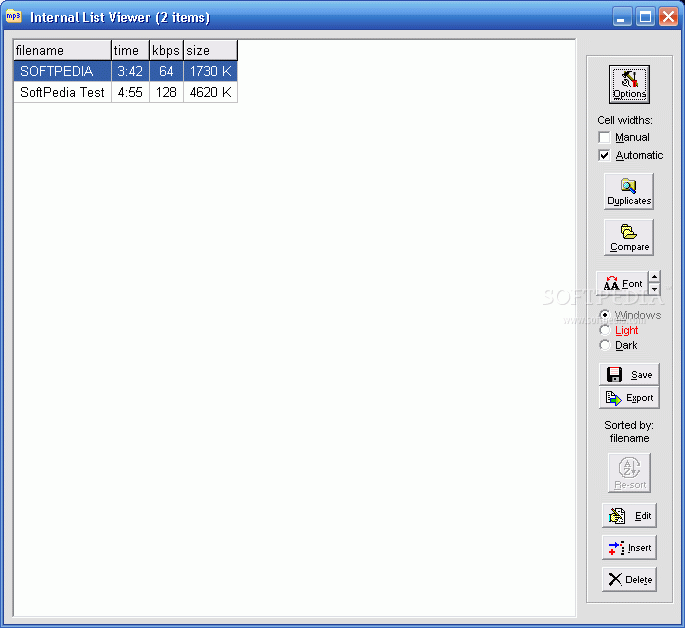Insert a new entry
The image size is (685, 628).
click(x=629, y=547)
